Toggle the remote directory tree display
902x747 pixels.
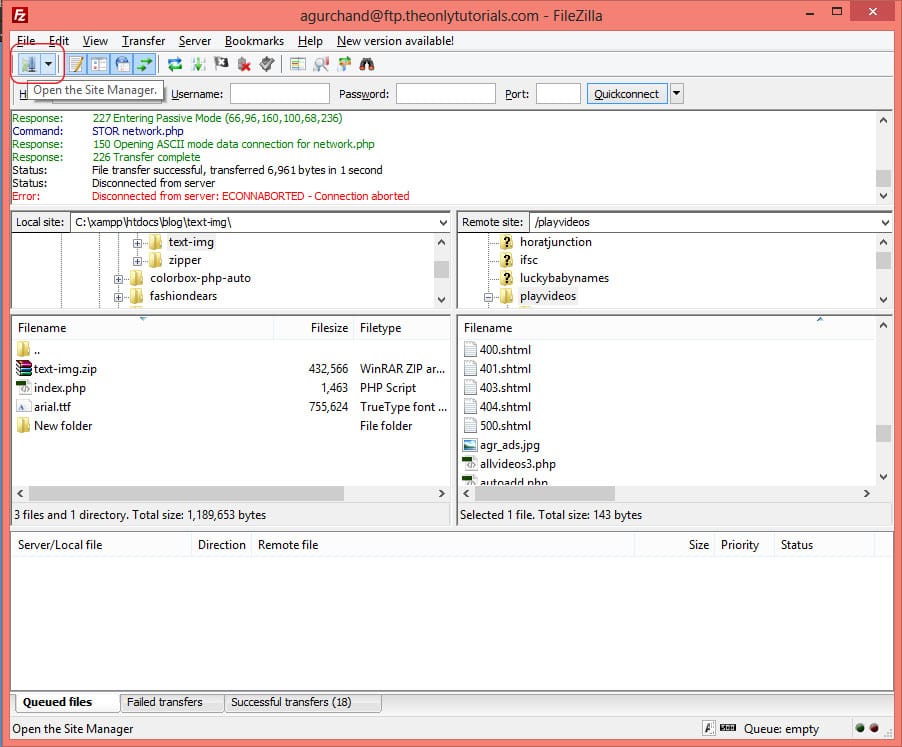[122, 64]
